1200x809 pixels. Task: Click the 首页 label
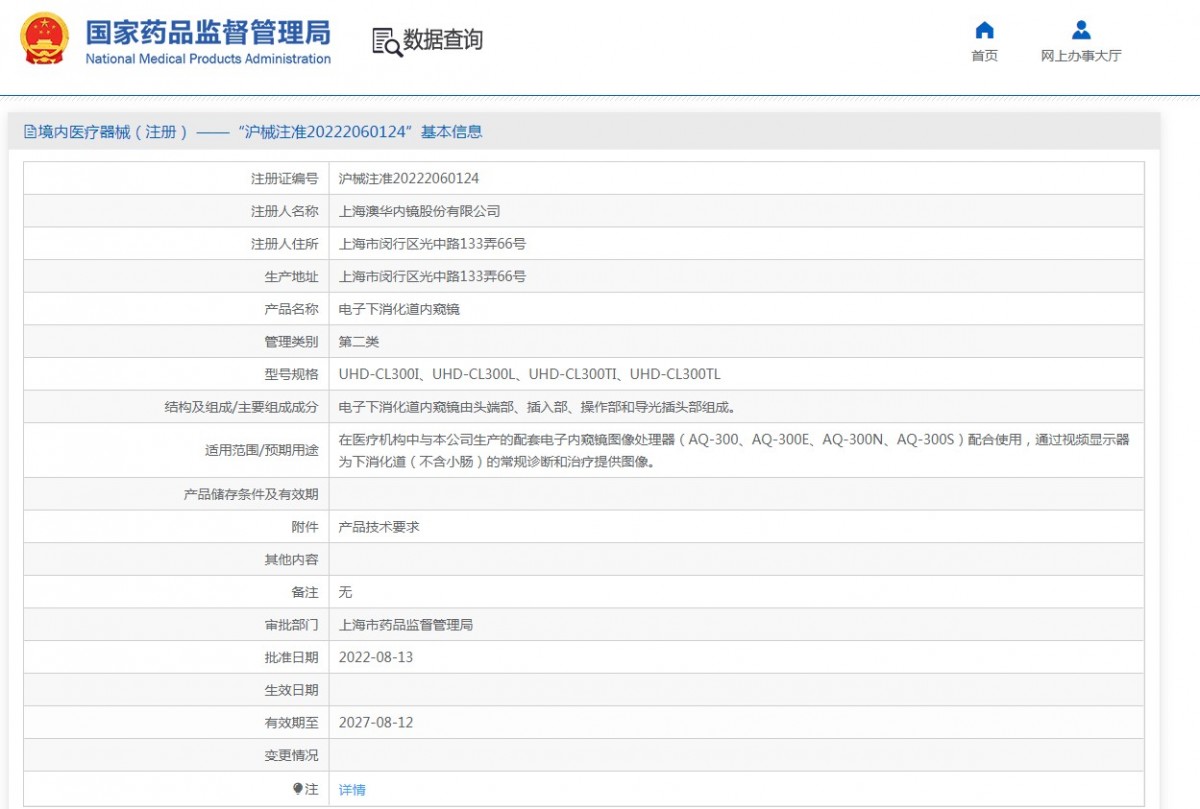click(x=985, y=56)
